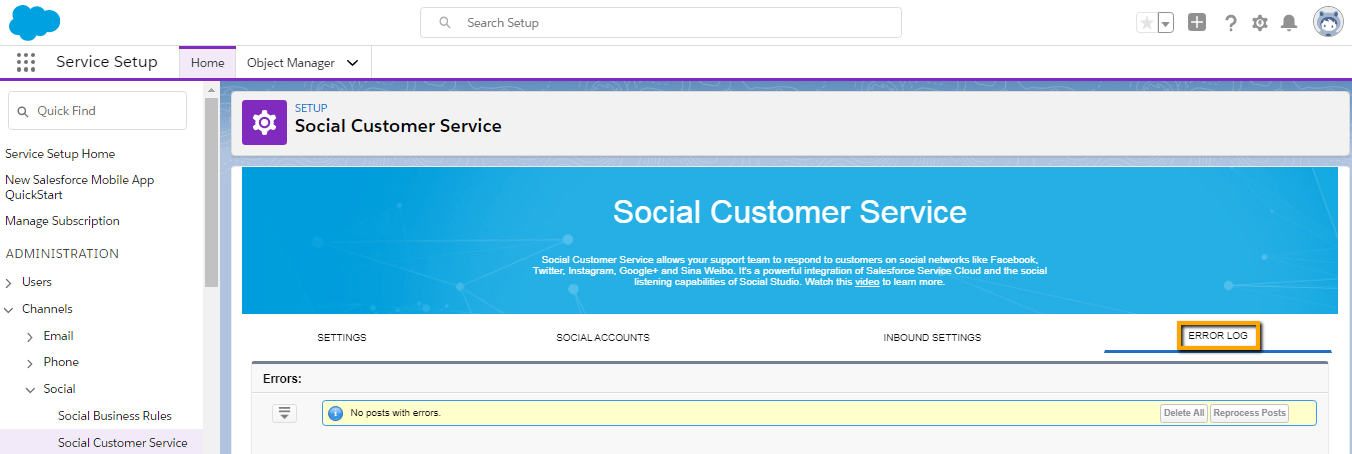Open the setup gear icon in header
Screen dimensions: 1352x454
(1260, 22)
